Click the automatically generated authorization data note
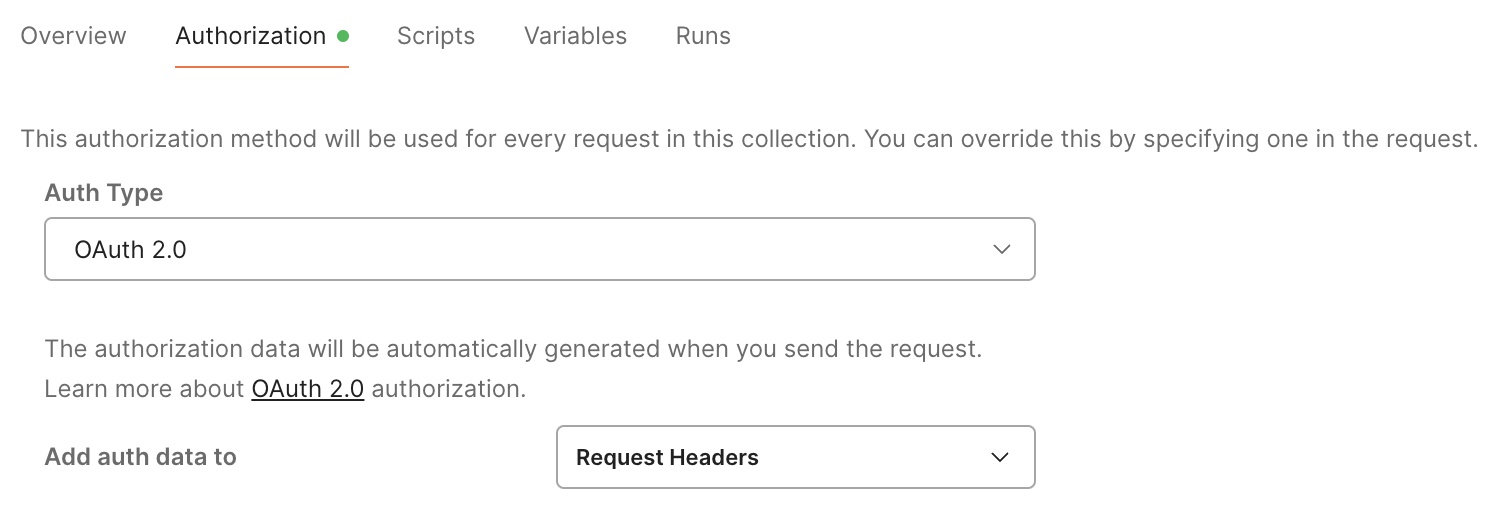1510x510 pixels. click(514, 350)
